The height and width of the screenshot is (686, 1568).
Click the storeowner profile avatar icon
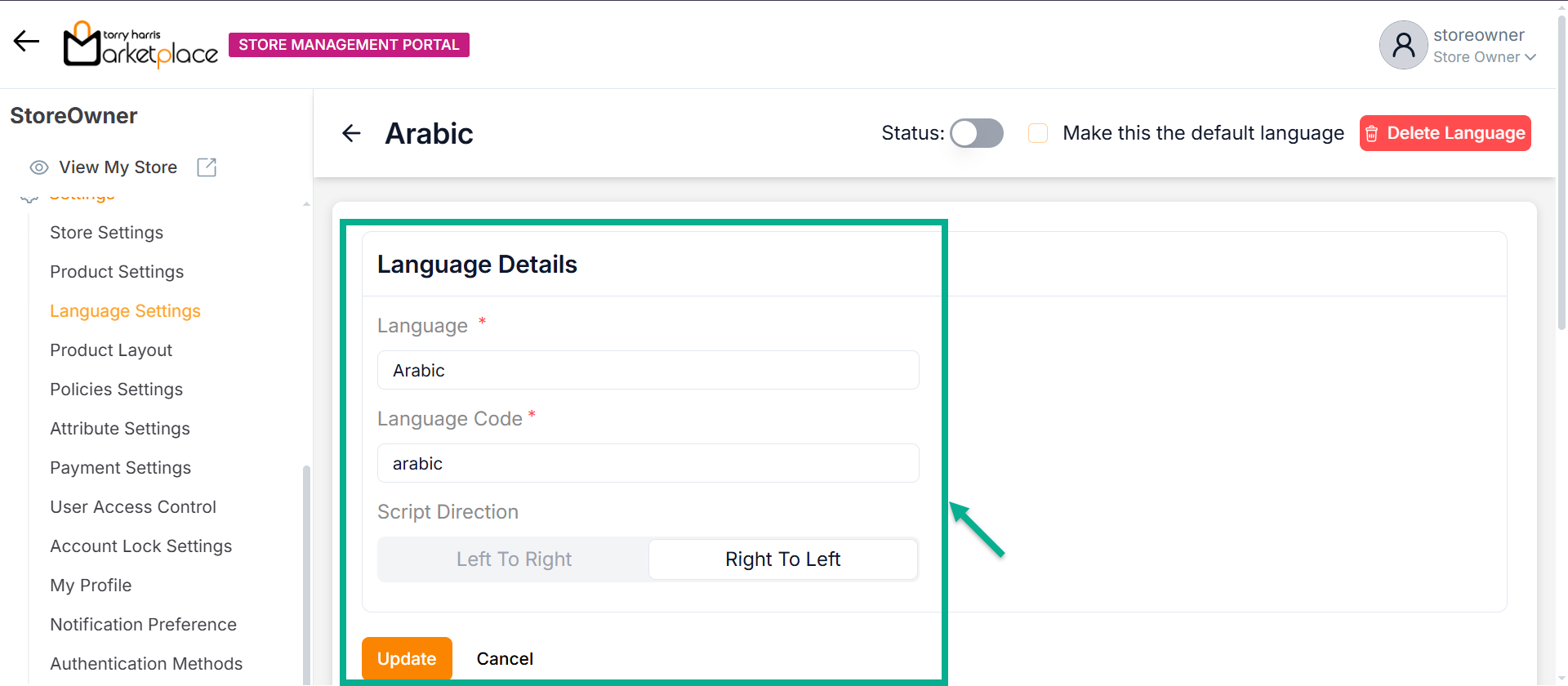pos(1403,45)
